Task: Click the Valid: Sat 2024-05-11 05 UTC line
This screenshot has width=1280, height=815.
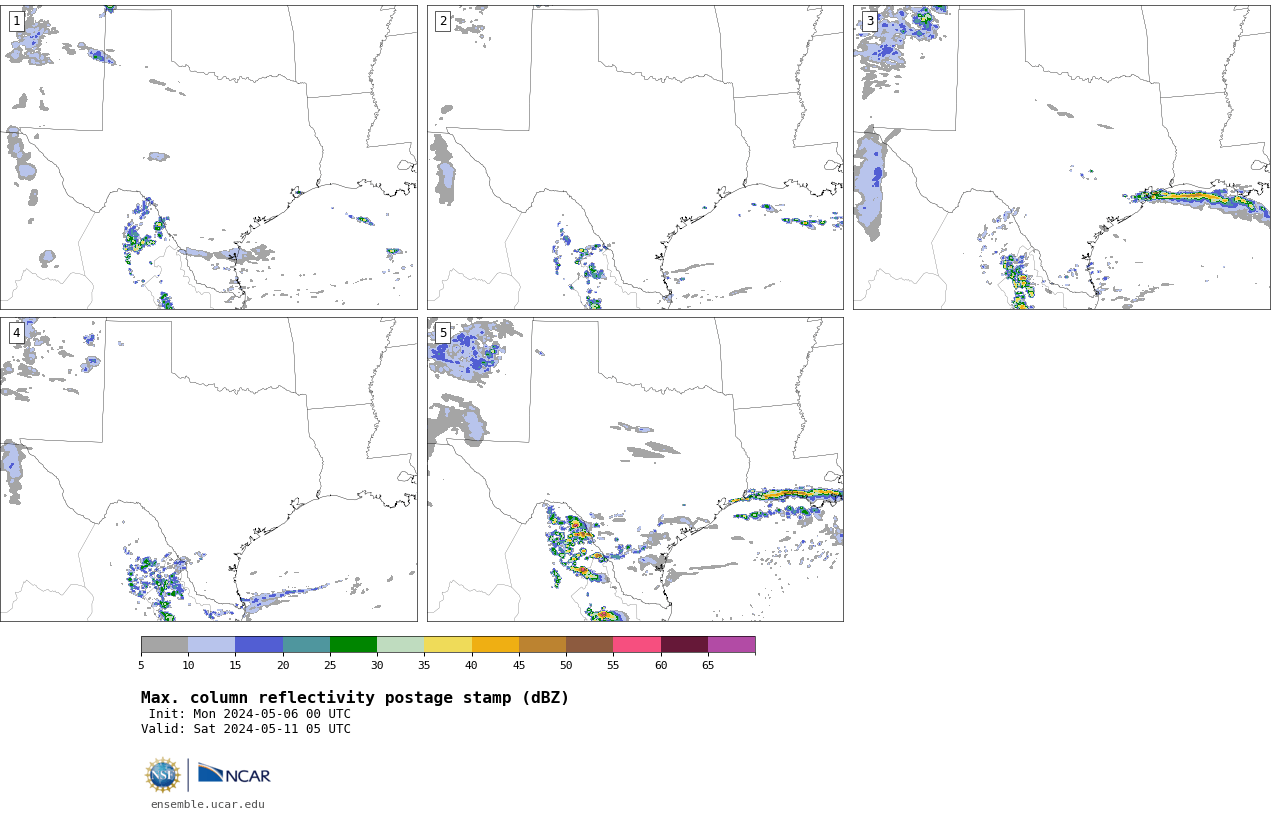Action: (246, 729)
